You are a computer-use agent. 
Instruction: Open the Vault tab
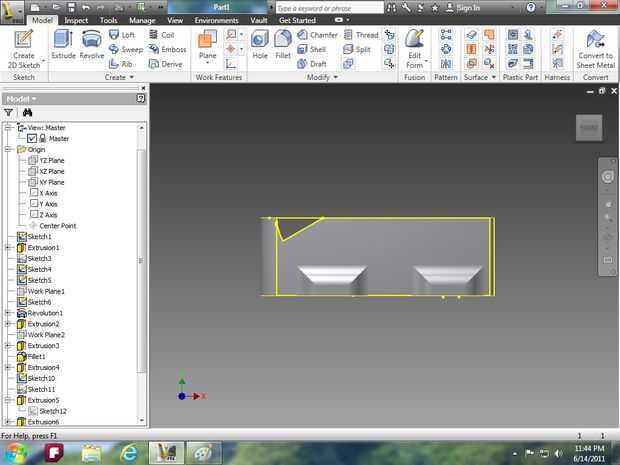click(259, 20)
